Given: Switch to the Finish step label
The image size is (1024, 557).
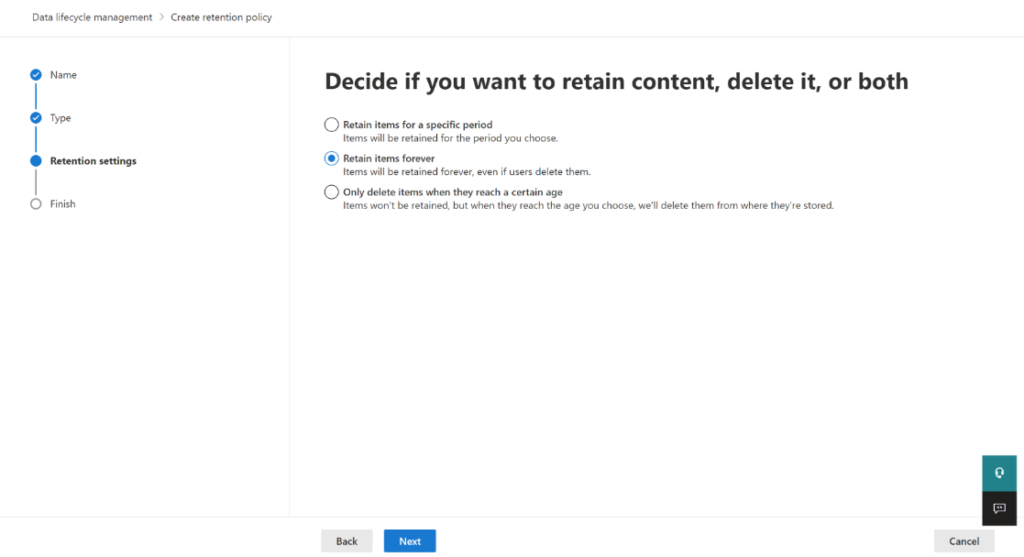Looking at the screenshot, I should pyautogui.click(x=63, y=204).
